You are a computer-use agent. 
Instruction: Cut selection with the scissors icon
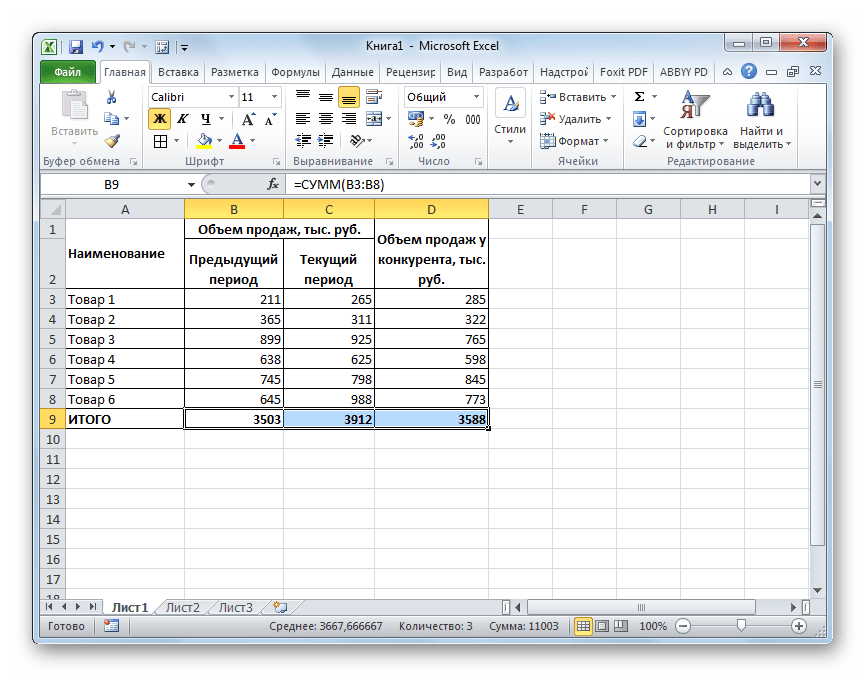click(x=112, y=97)
